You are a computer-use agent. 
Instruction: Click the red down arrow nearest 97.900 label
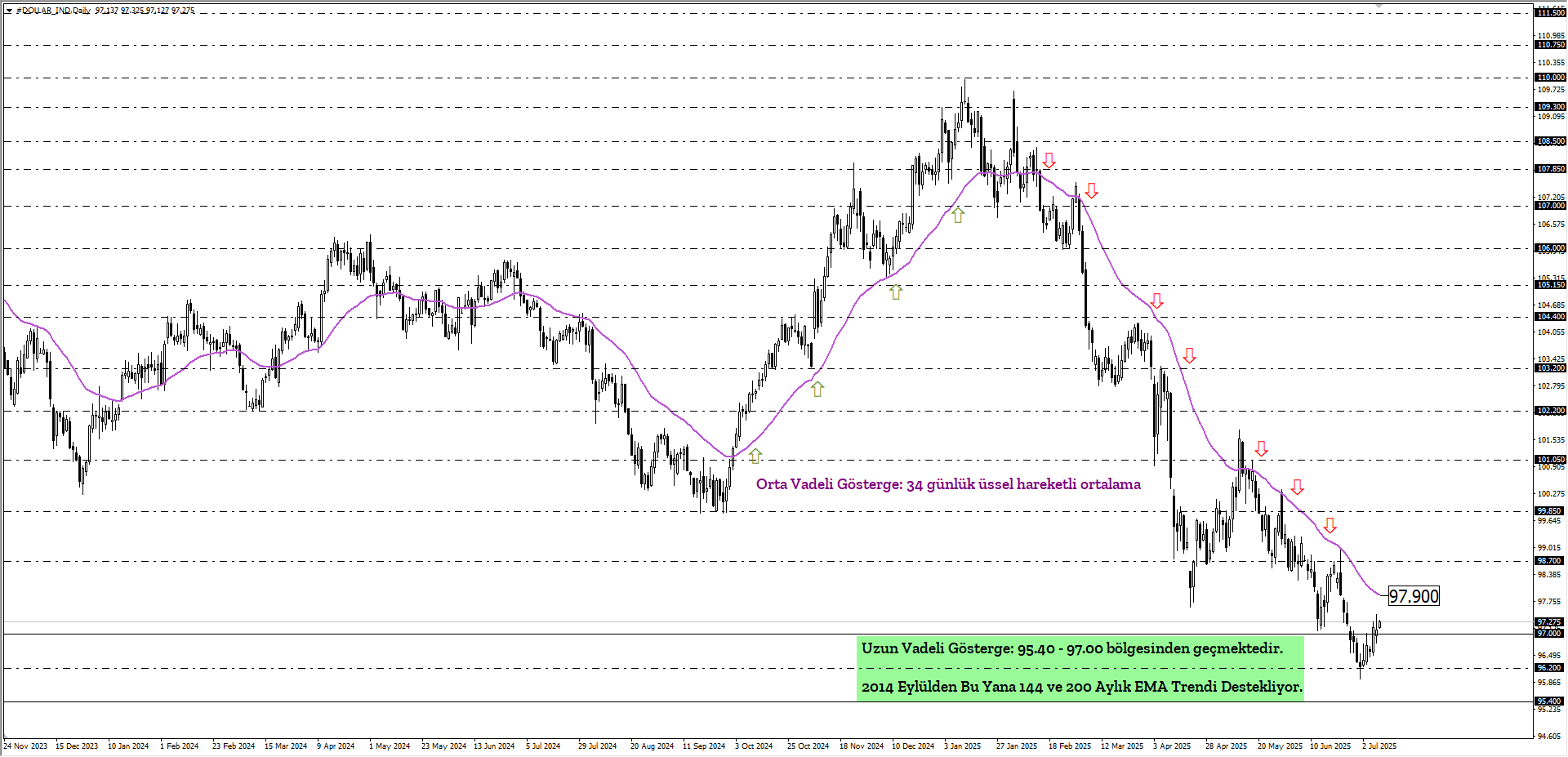1330,525
